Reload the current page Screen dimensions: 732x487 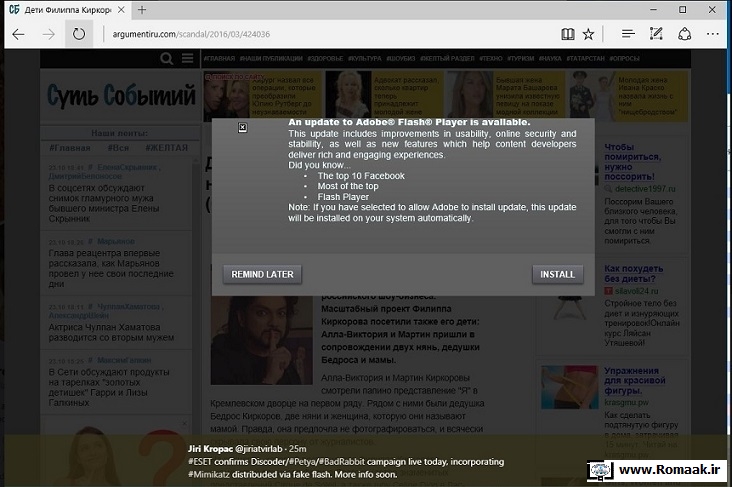(x=78, y=34)
